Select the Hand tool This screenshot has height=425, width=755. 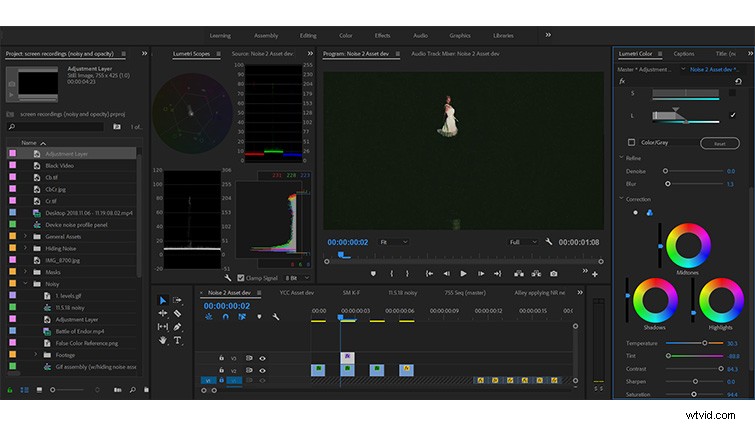[x=163, y=340]
